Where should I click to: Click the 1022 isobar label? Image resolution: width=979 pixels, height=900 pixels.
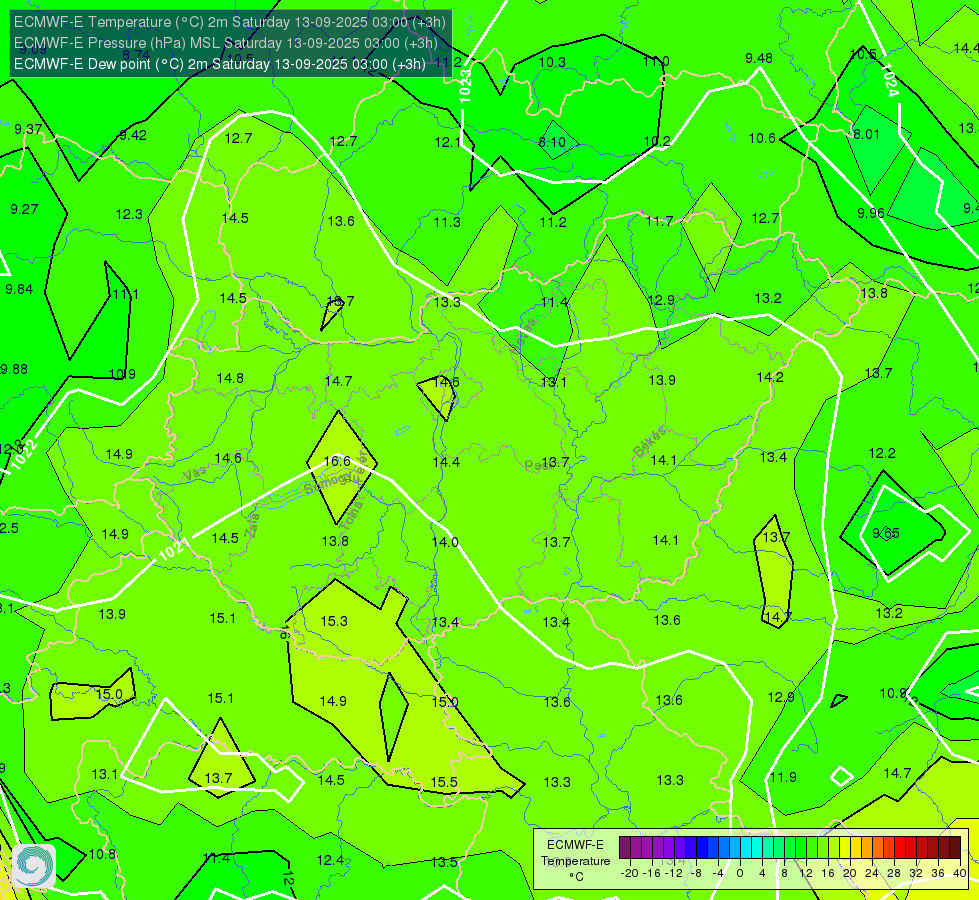24,455
